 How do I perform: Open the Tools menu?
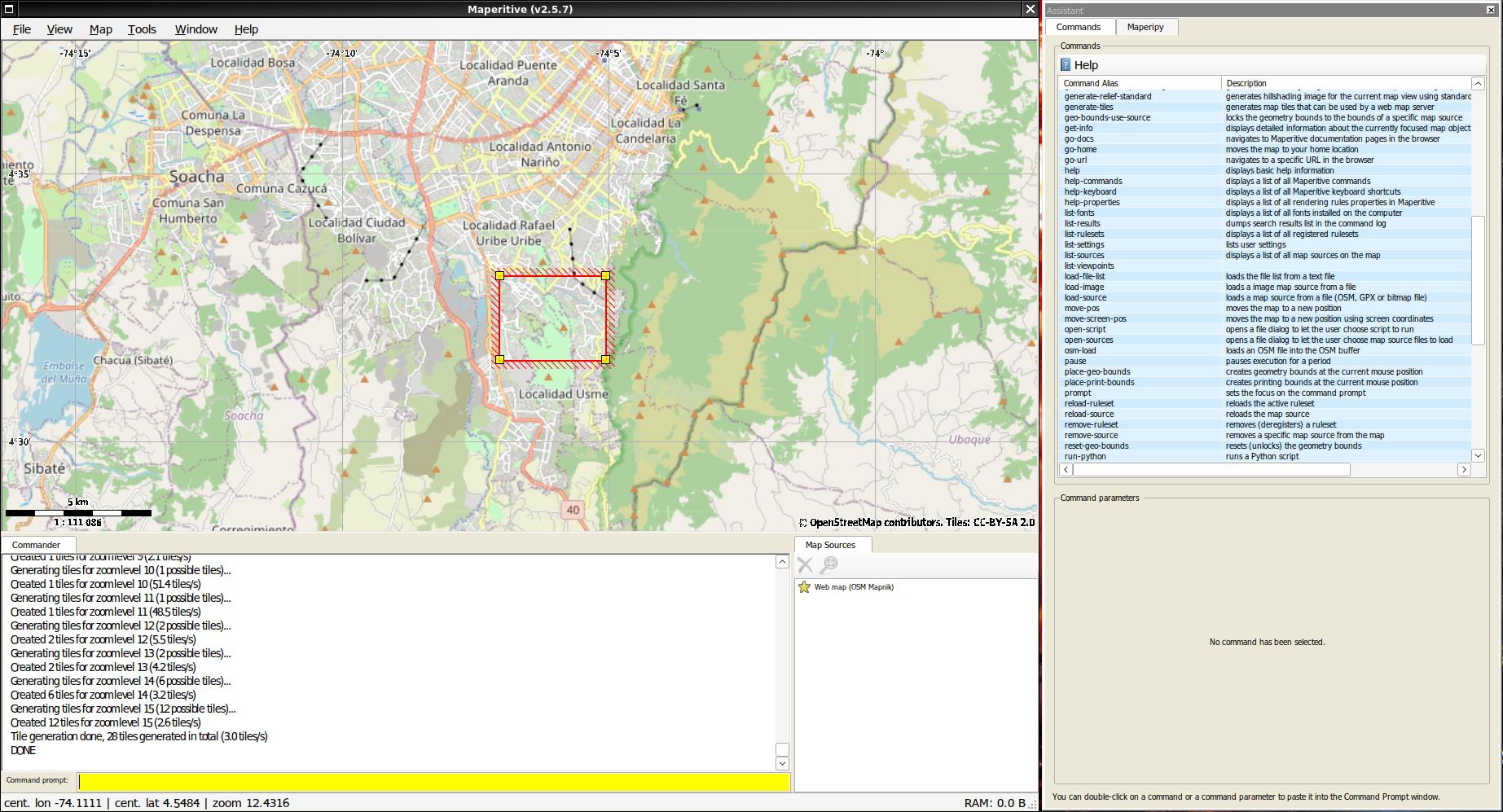[x=142, y=29]
